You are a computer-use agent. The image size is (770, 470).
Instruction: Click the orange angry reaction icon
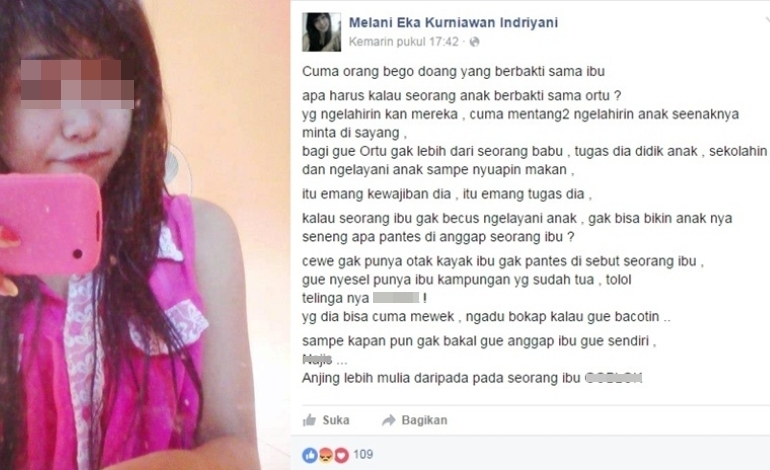pyautogui.click(x=325, y=455)
